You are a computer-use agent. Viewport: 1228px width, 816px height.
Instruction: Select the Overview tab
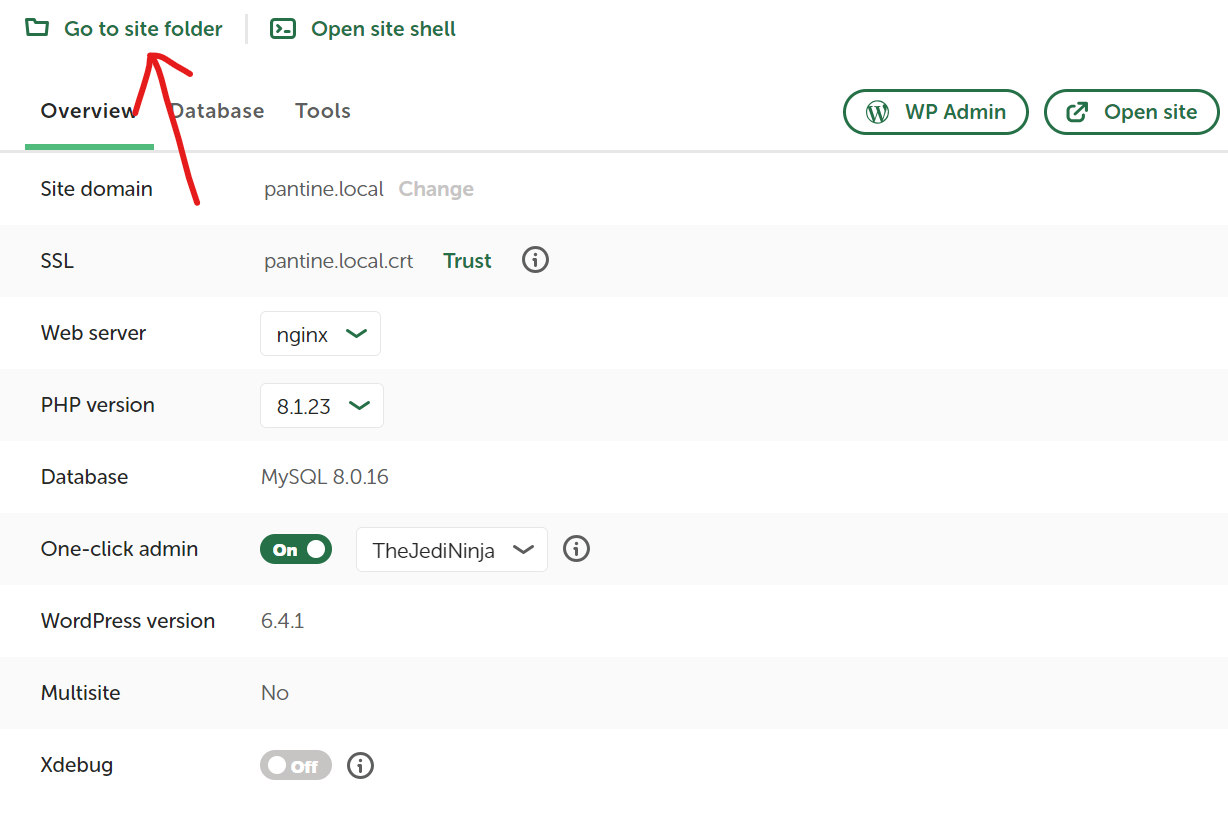[88, 110]
